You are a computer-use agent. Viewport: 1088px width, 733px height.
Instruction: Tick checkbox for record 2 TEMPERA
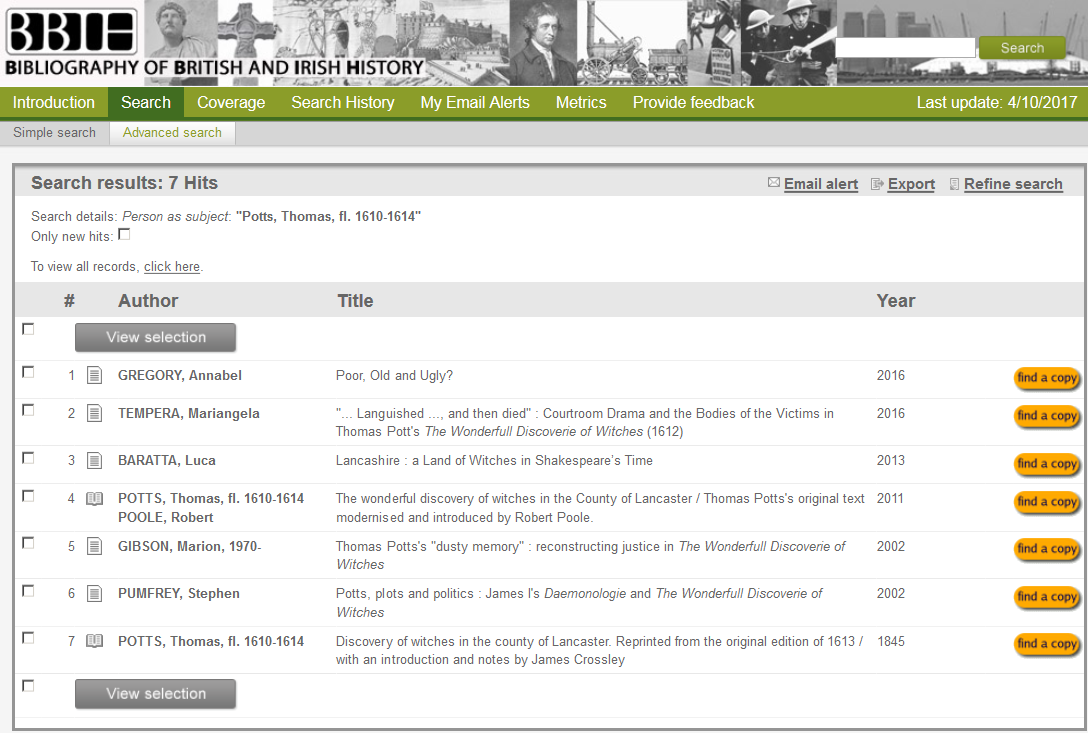(28, 410)
